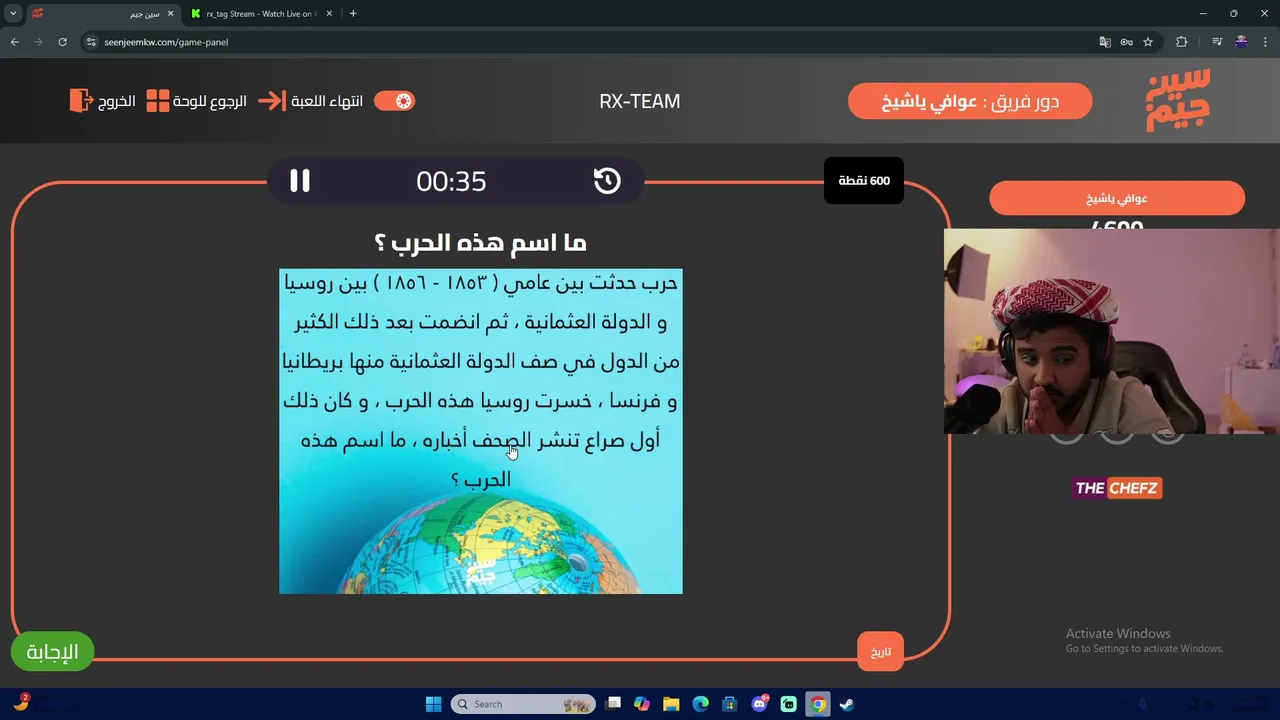The height and width of the screenshot is (720, 1280).
Task: Toggle the orange switch in the header
Action: [x=394, y=101]
